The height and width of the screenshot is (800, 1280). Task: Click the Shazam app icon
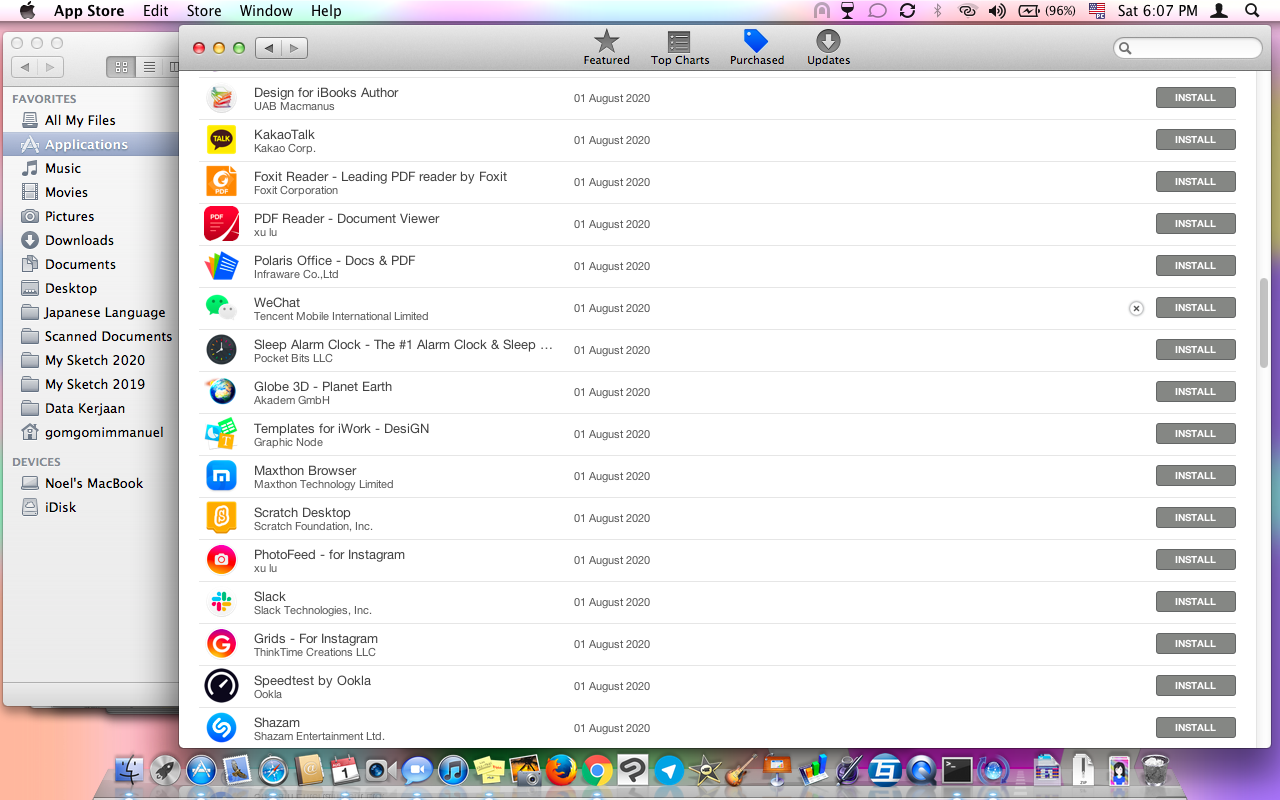point(221,728)
